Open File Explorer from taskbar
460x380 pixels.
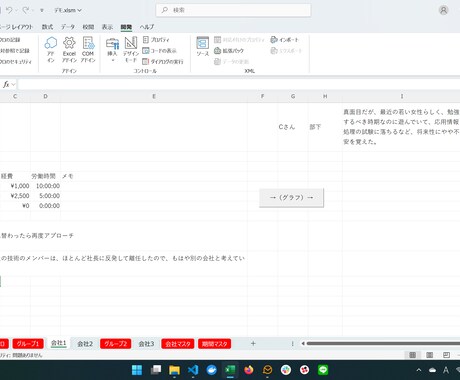pyautogui.click(x=174, y=370)
